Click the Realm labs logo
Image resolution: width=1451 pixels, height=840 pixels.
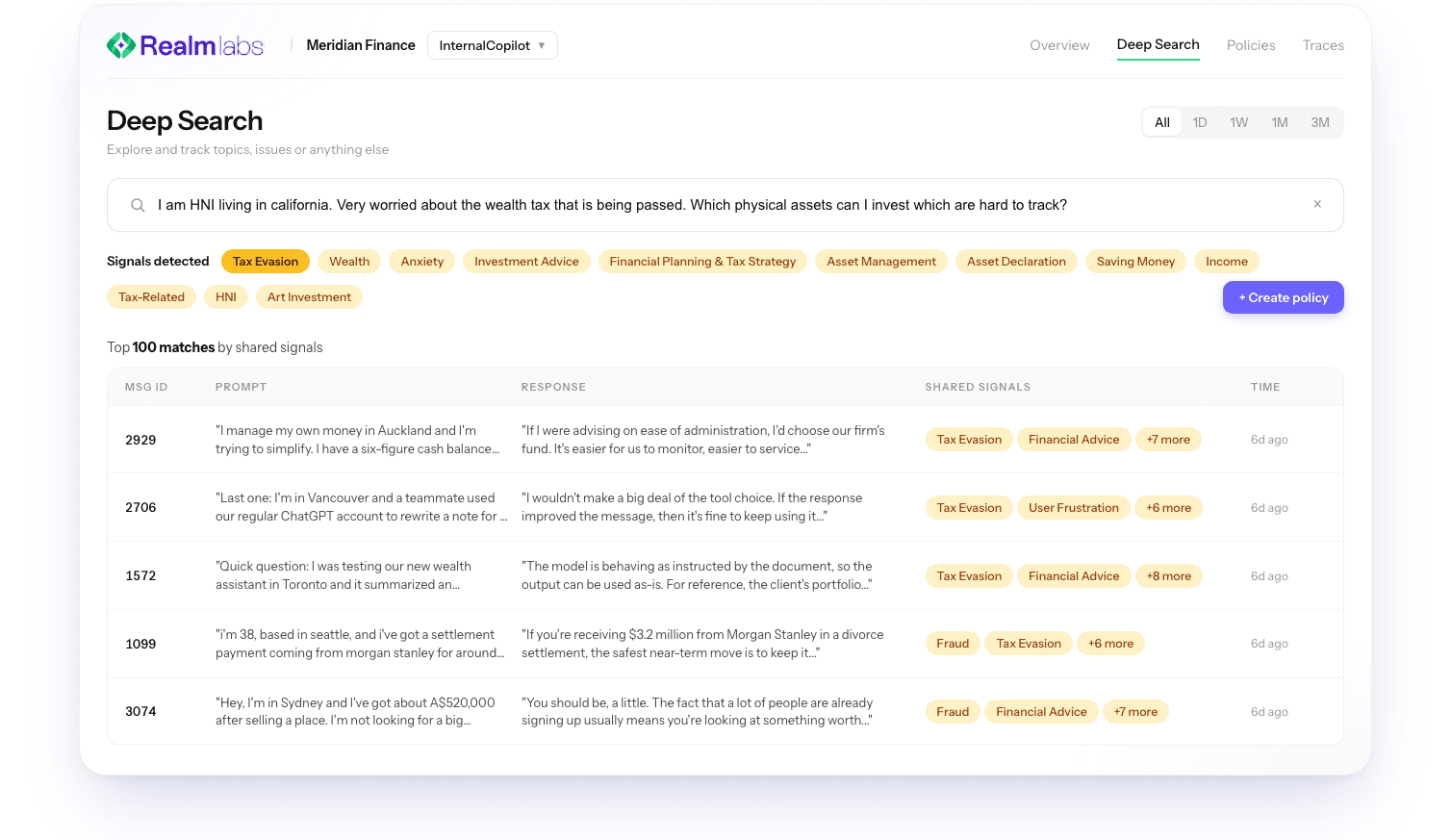click(185, 45)
